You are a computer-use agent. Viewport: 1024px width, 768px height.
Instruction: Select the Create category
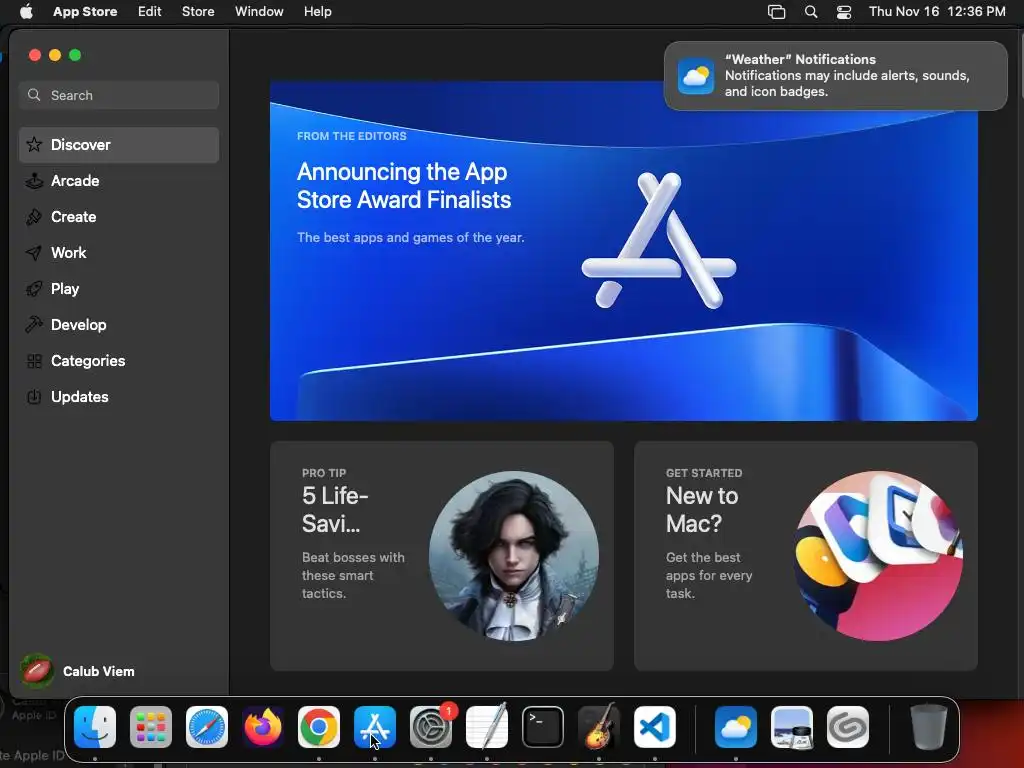coord(119,217)
